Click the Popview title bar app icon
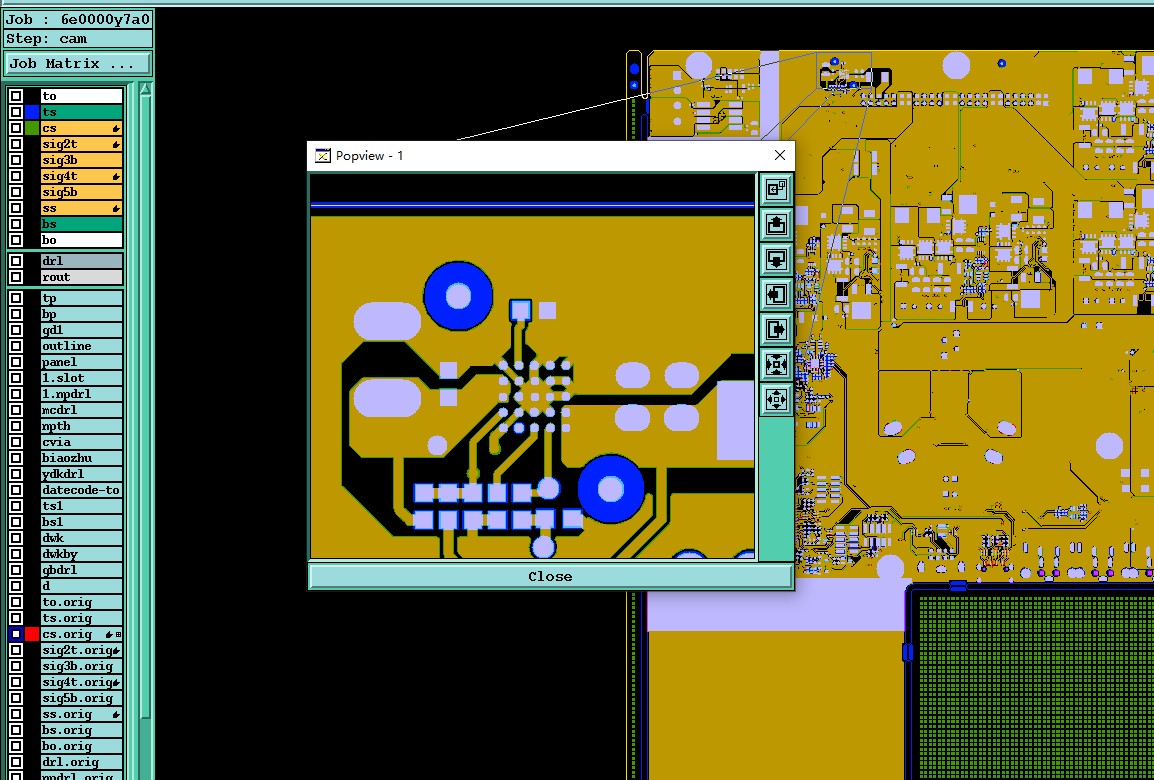 322,155
